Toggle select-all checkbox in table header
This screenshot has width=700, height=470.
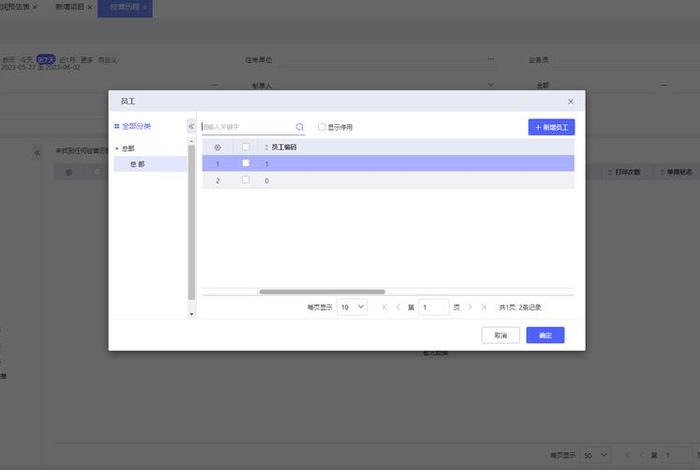(x=246, y=147)
